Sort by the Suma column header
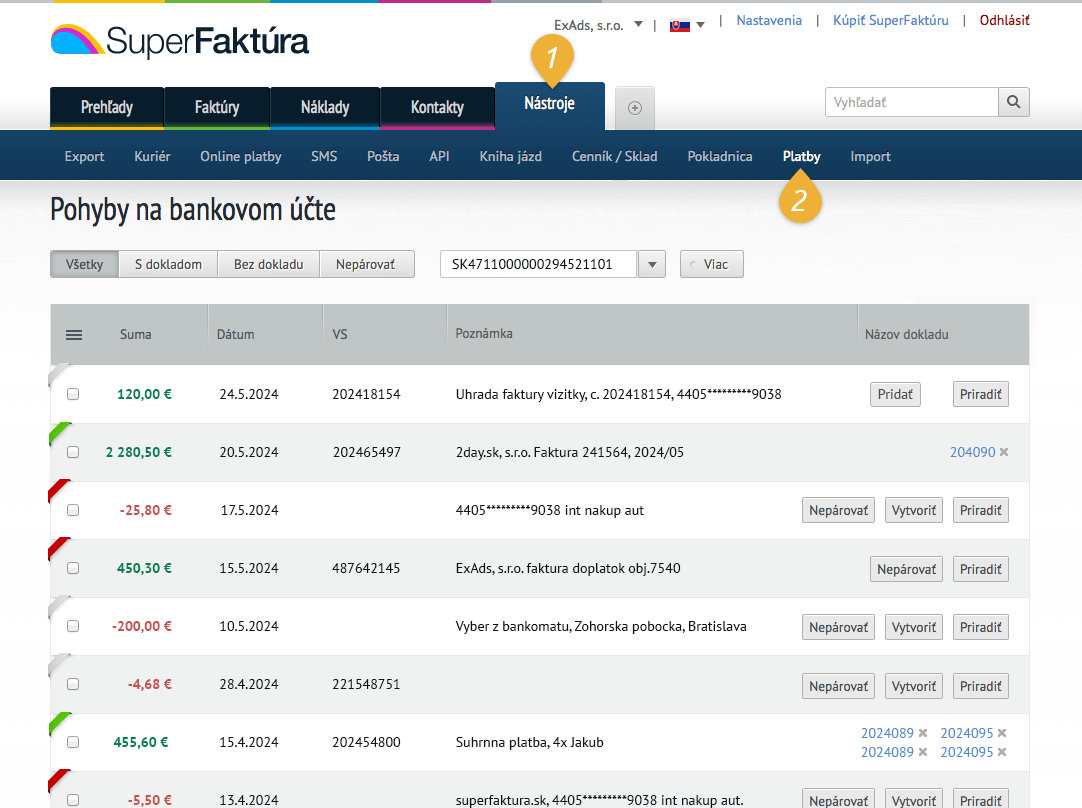1082x808 pixels. (x=135, y=334)
